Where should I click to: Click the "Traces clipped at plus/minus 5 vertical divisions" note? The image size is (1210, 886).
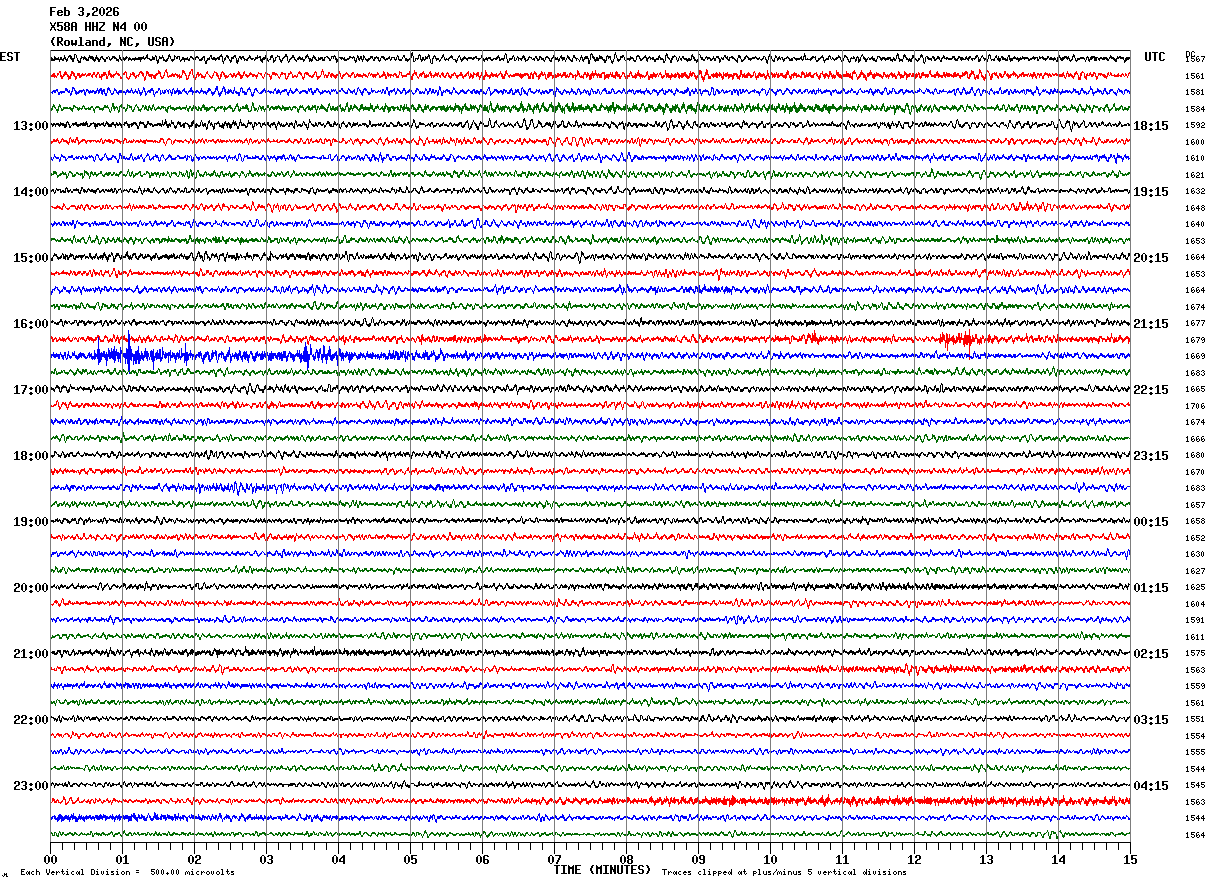784,873
